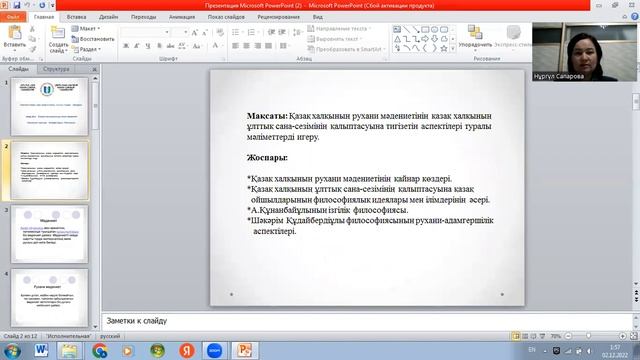Switch to the Вставка tab
The width and height of the screenshot is (640, 360).
(x=76, y=17)
